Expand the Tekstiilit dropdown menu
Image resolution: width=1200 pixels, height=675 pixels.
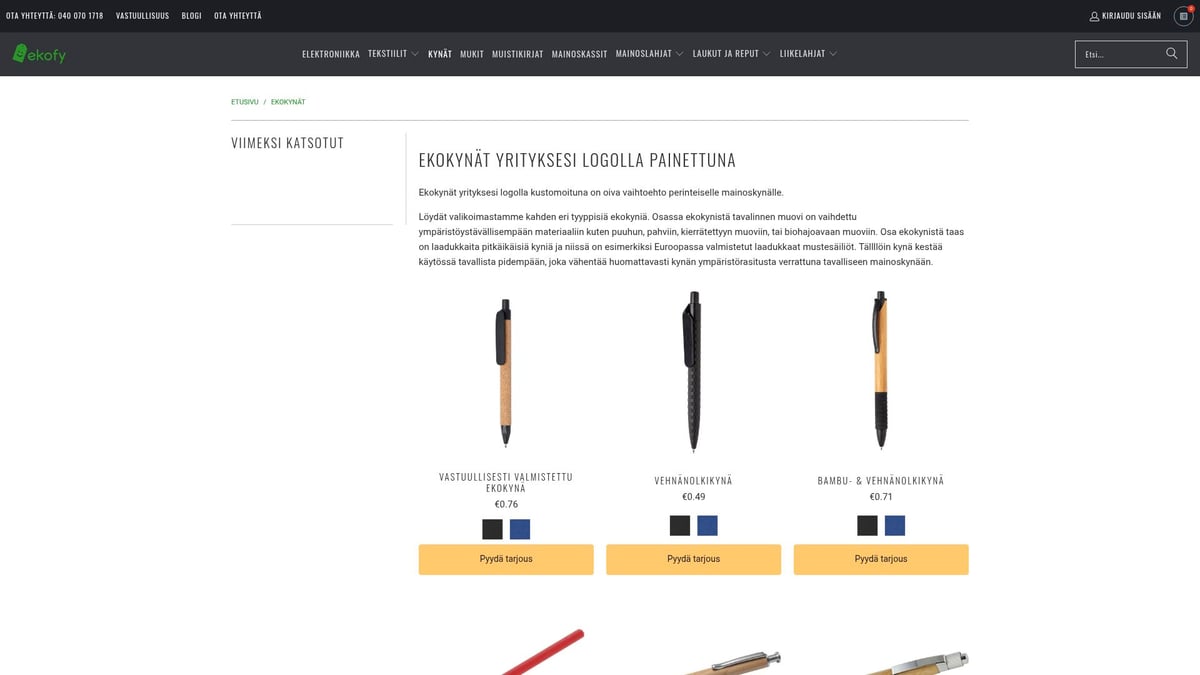[393, 54]
